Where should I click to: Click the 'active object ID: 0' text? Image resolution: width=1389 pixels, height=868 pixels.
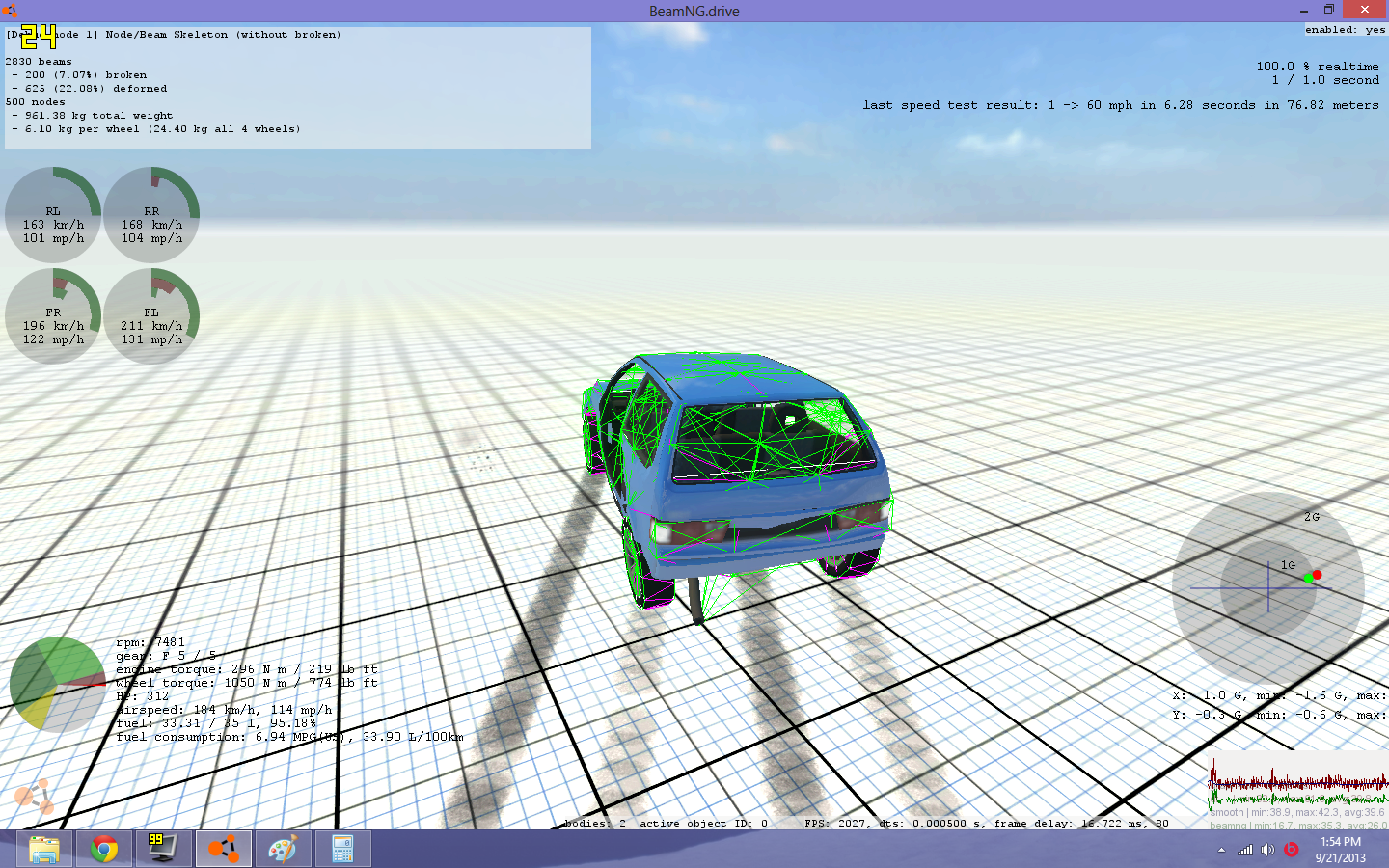tap(703, 824)
